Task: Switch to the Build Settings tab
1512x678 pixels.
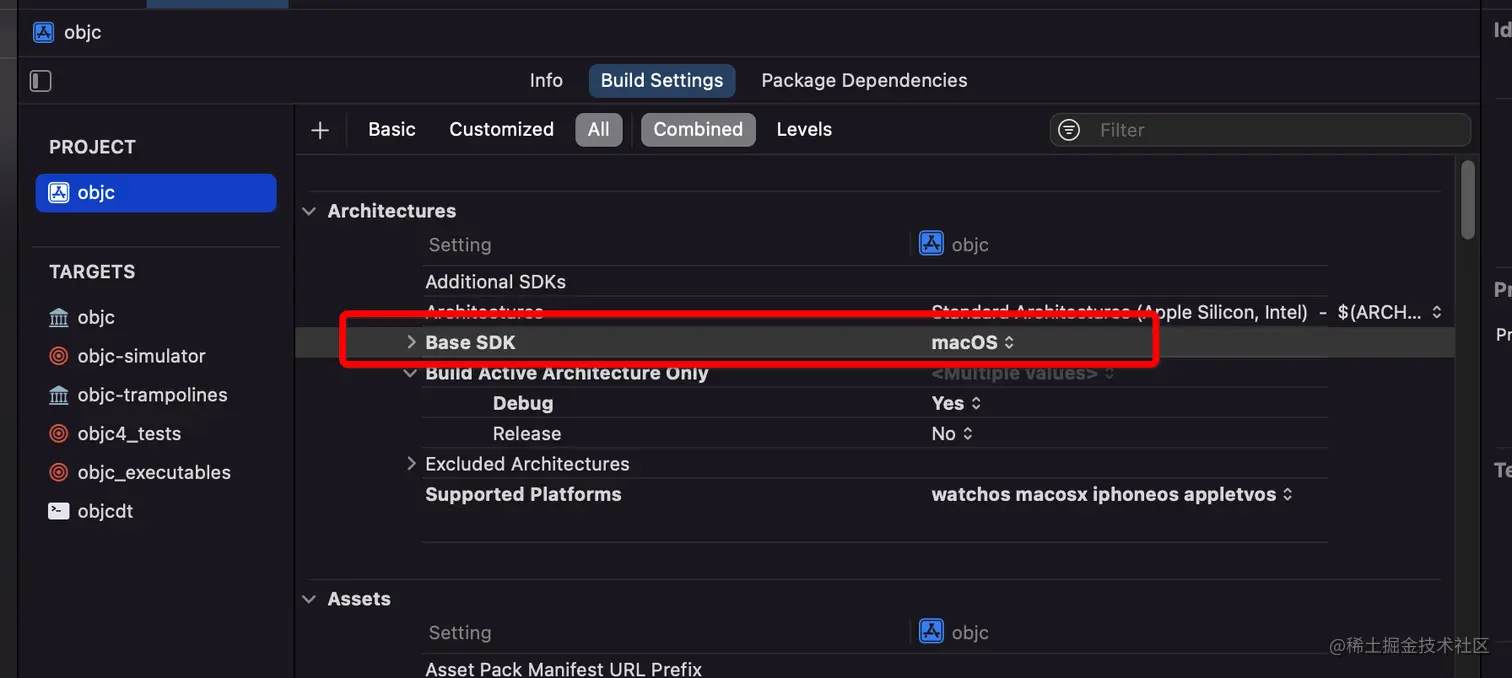Action: coord(662,81)
